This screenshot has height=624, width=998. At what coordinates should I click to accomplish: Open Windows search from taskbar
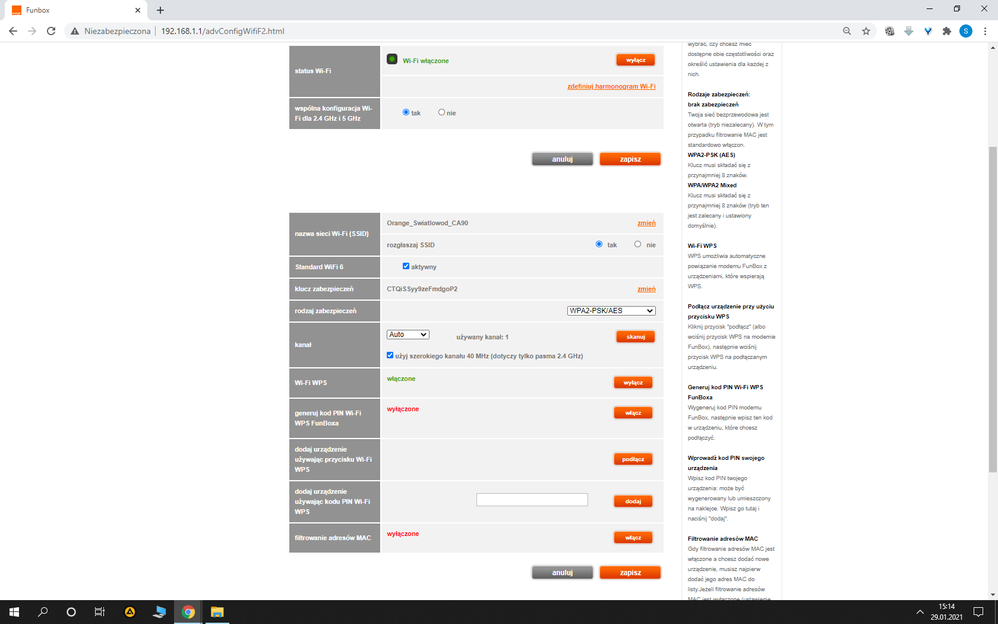click(43, 612)
